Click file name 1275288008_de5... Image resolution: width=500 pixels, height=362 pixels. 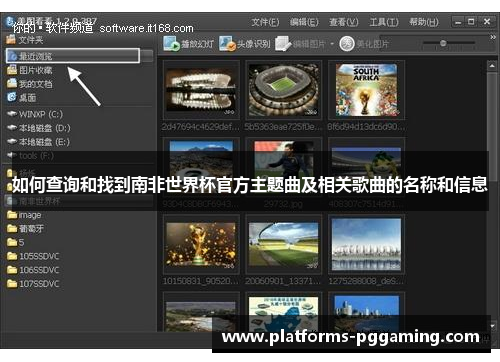tap(366, 281)
